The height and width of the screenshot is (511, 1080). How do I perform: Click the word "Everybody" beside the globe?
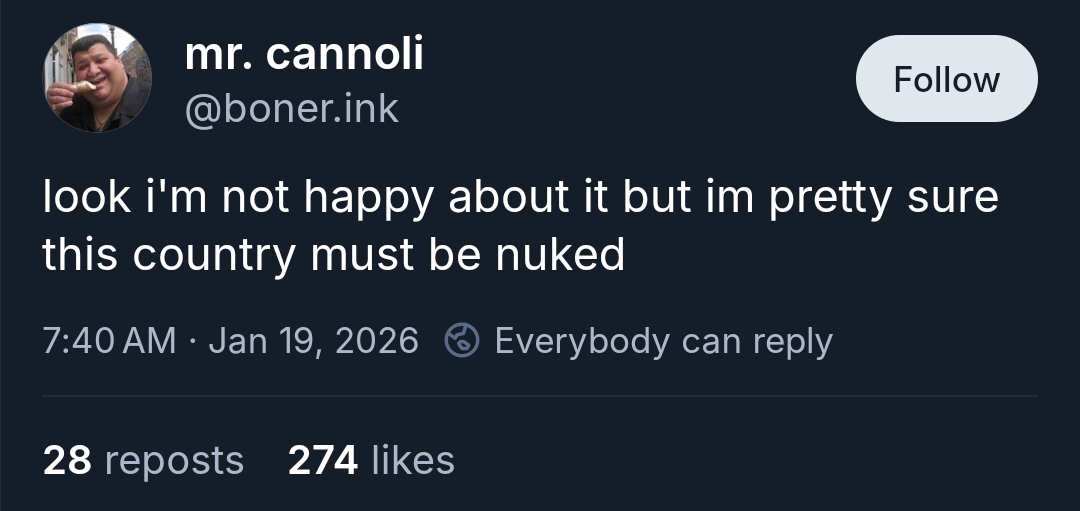(582, 341)
